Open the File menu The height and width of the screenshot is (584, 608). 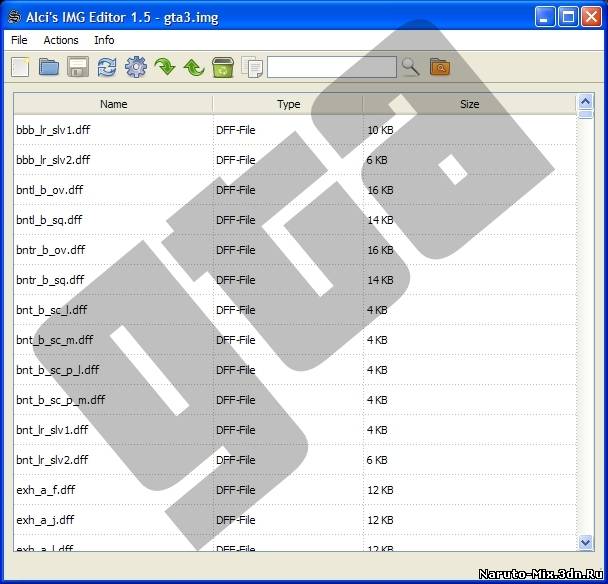coord(19,40)
